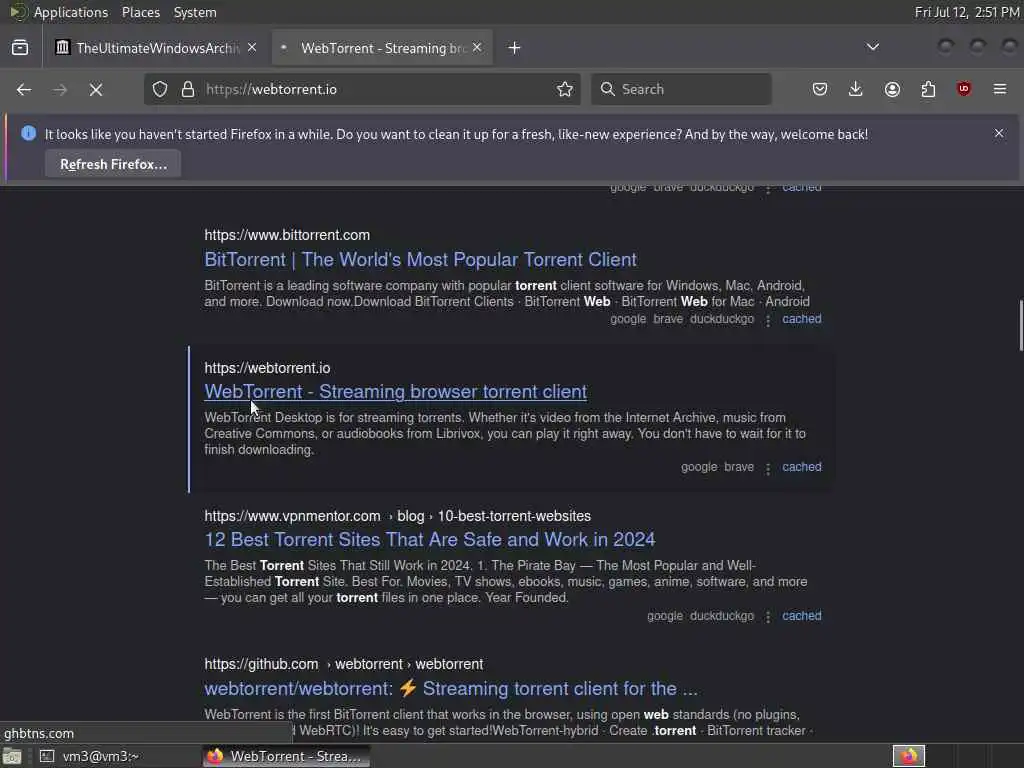Stop loading the page with X button

(96, 89)
